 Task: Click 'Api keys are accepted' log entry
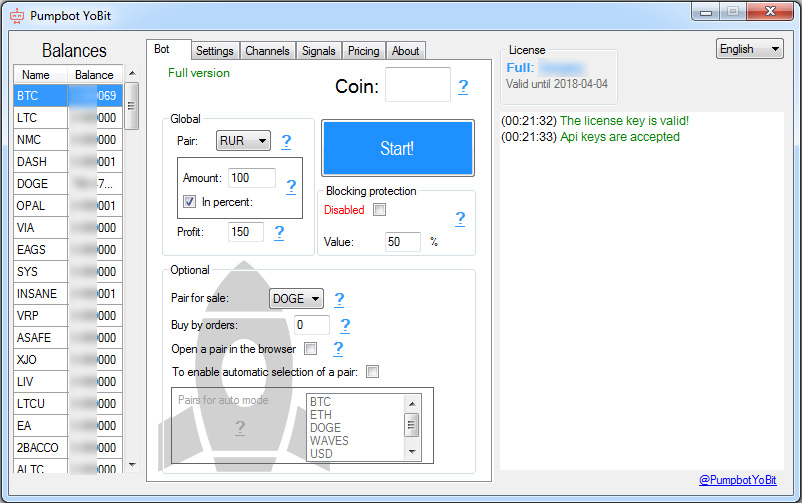(619, 137)
